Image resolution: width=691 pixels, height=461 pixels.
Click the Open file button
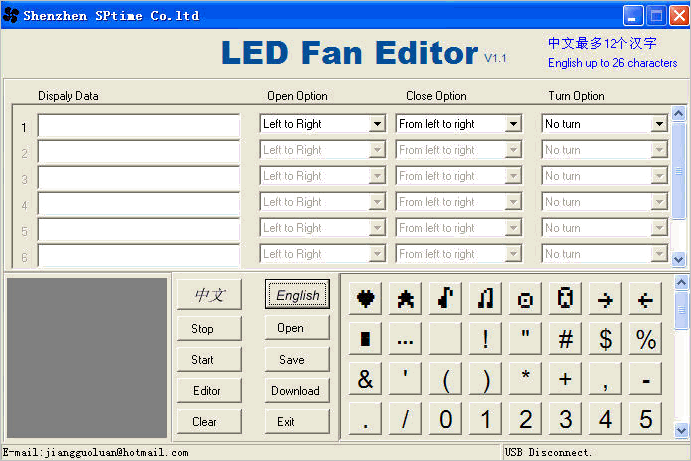297,328
